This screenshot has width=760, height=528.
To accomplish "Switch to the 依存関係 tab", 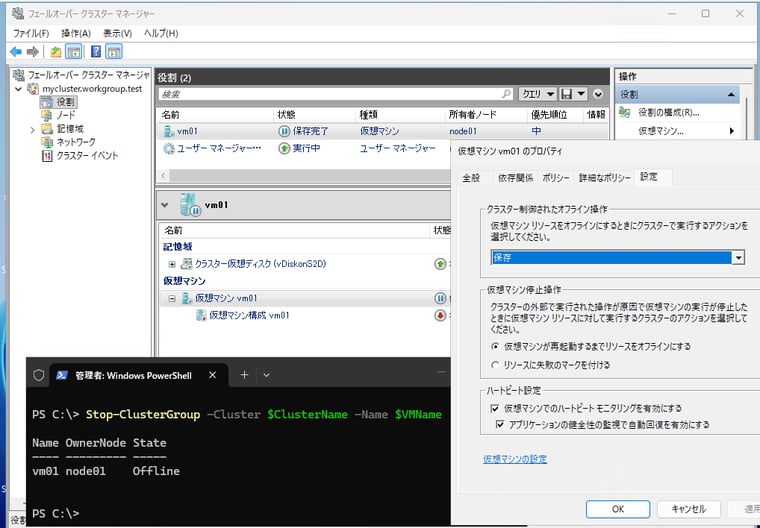I will 515,178.
